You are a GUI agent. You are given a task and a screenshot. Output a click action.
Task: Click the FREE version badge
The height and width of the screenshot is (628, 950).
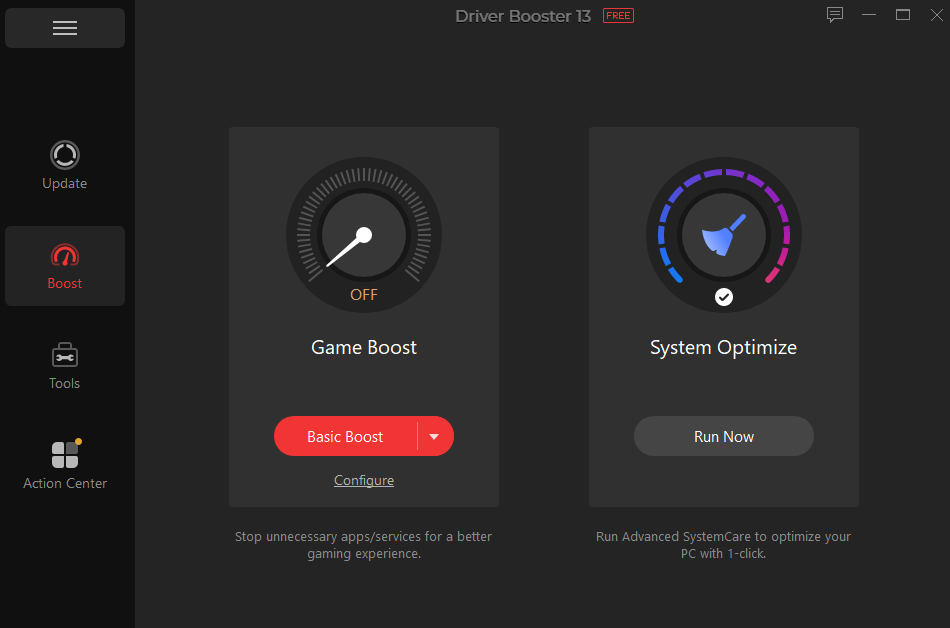pyautogui.click(x=617, y=15)
